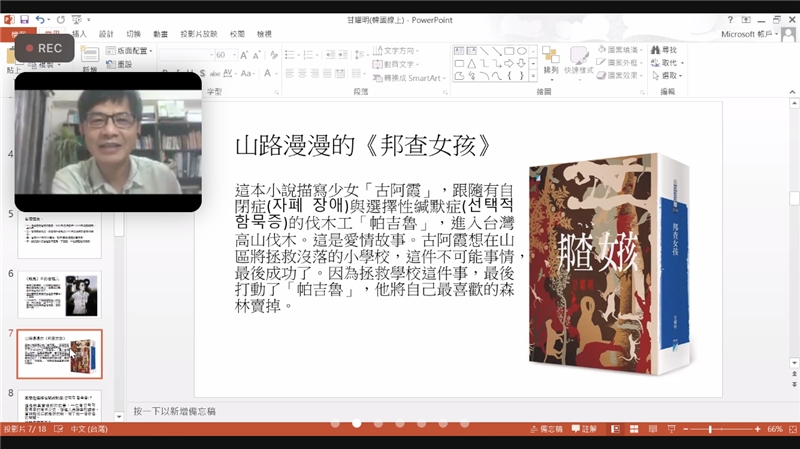Open character spacing AV dropdown
This screenshot has width=800, height=449.
coord(229,73)
